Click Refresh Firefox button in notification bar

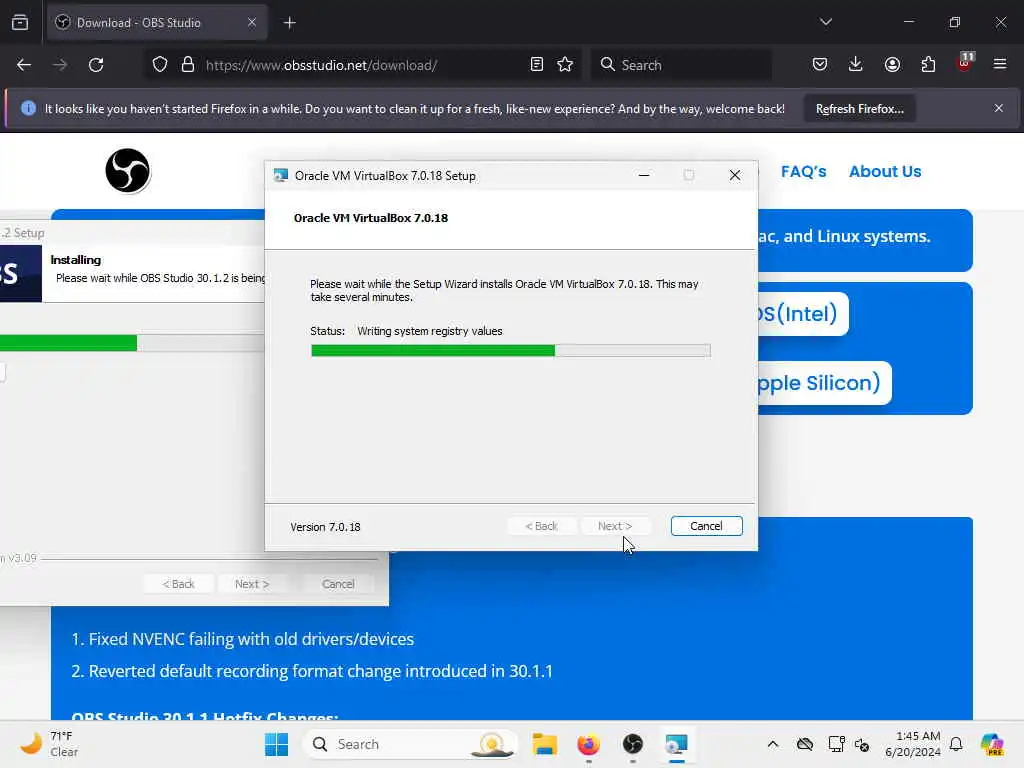[859, 109]
